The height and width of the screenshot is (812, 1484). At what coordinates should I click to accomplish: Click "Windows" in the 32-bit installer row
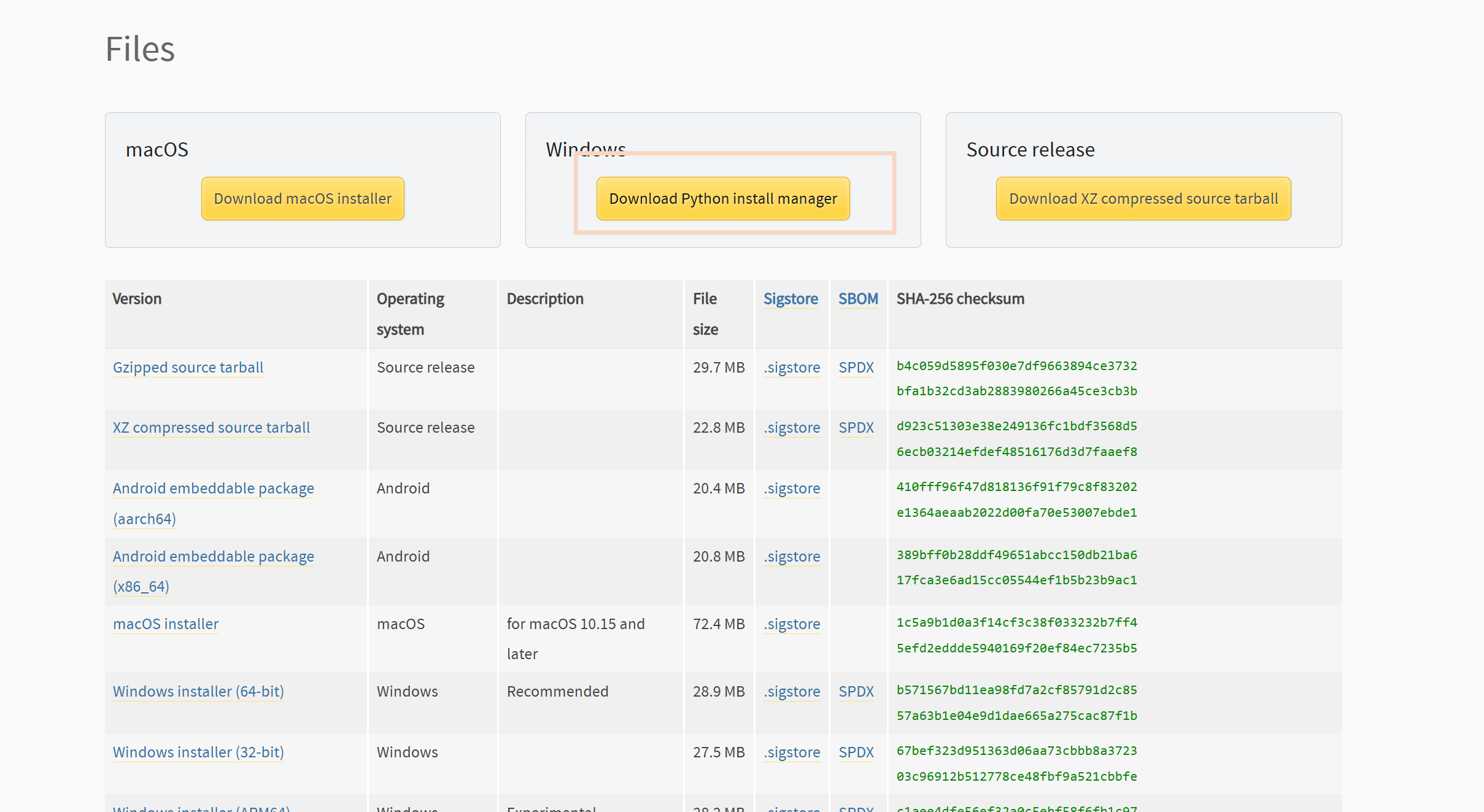(408, 752)
